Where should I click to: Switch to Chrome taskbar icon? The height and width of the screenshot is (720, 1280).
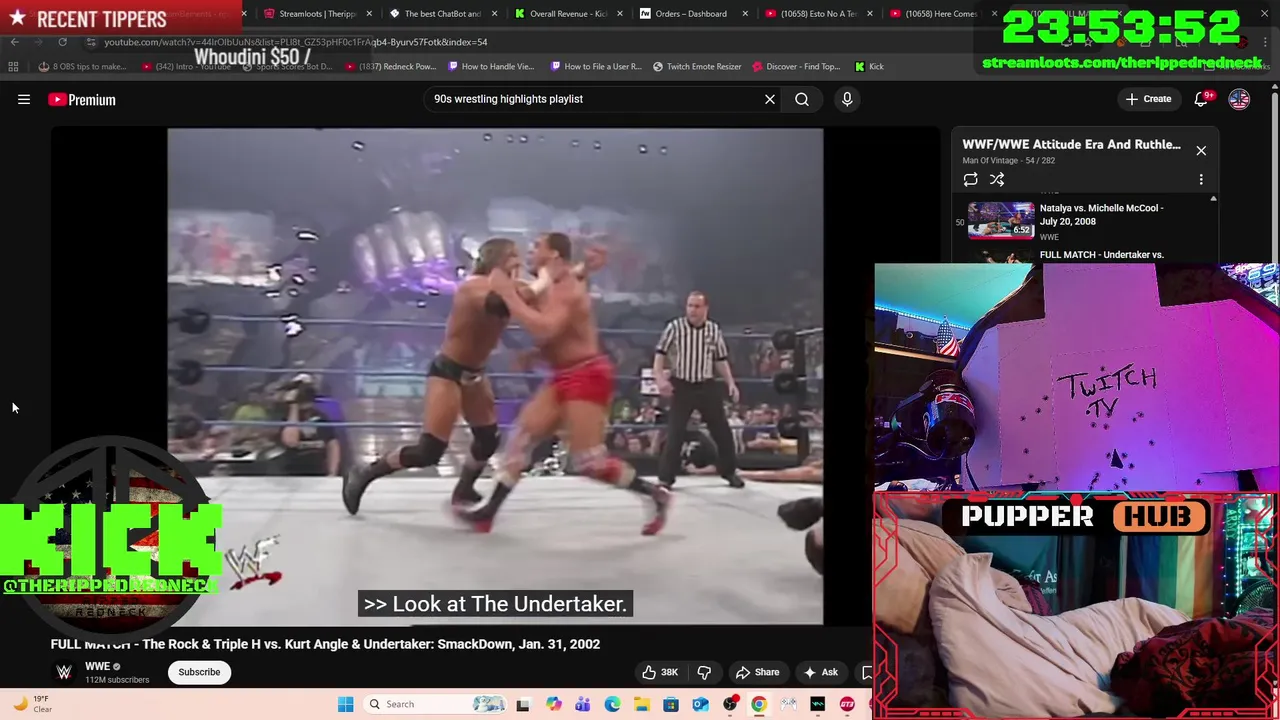click(759, 704)
